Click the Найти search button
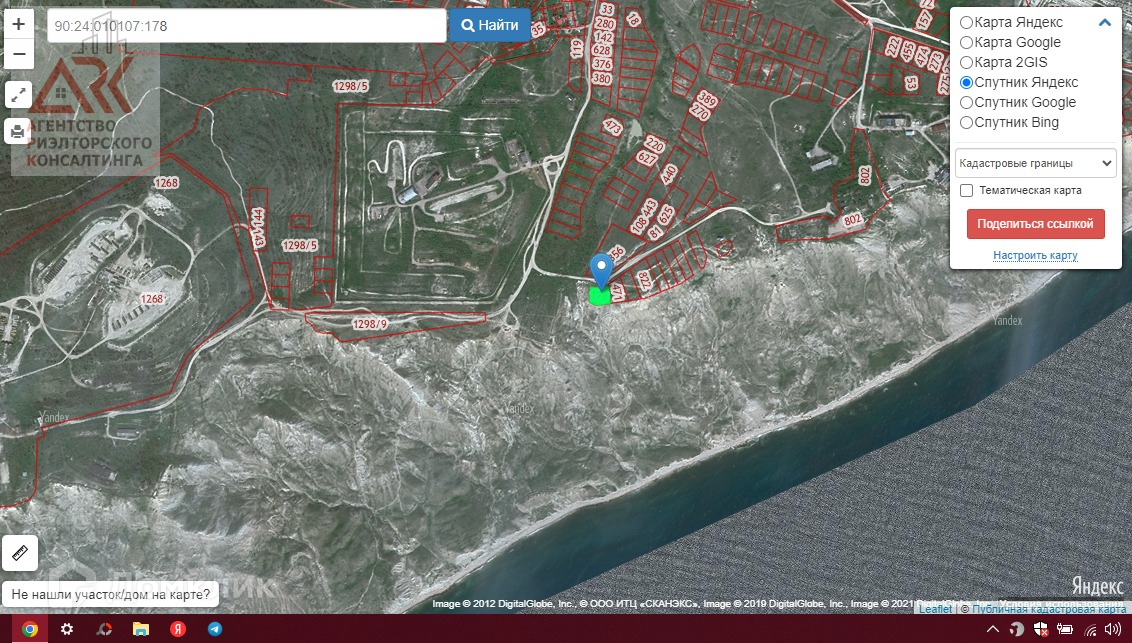Image resolution: width=1132 pixels, height=643 pixels. [489, 25]
